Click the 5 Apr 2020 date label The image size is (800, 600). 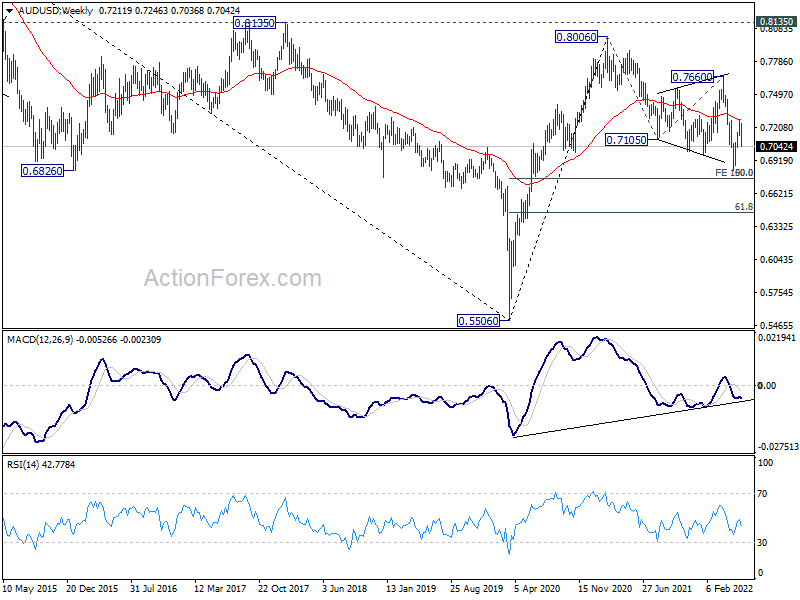click(x=537, y=589)
